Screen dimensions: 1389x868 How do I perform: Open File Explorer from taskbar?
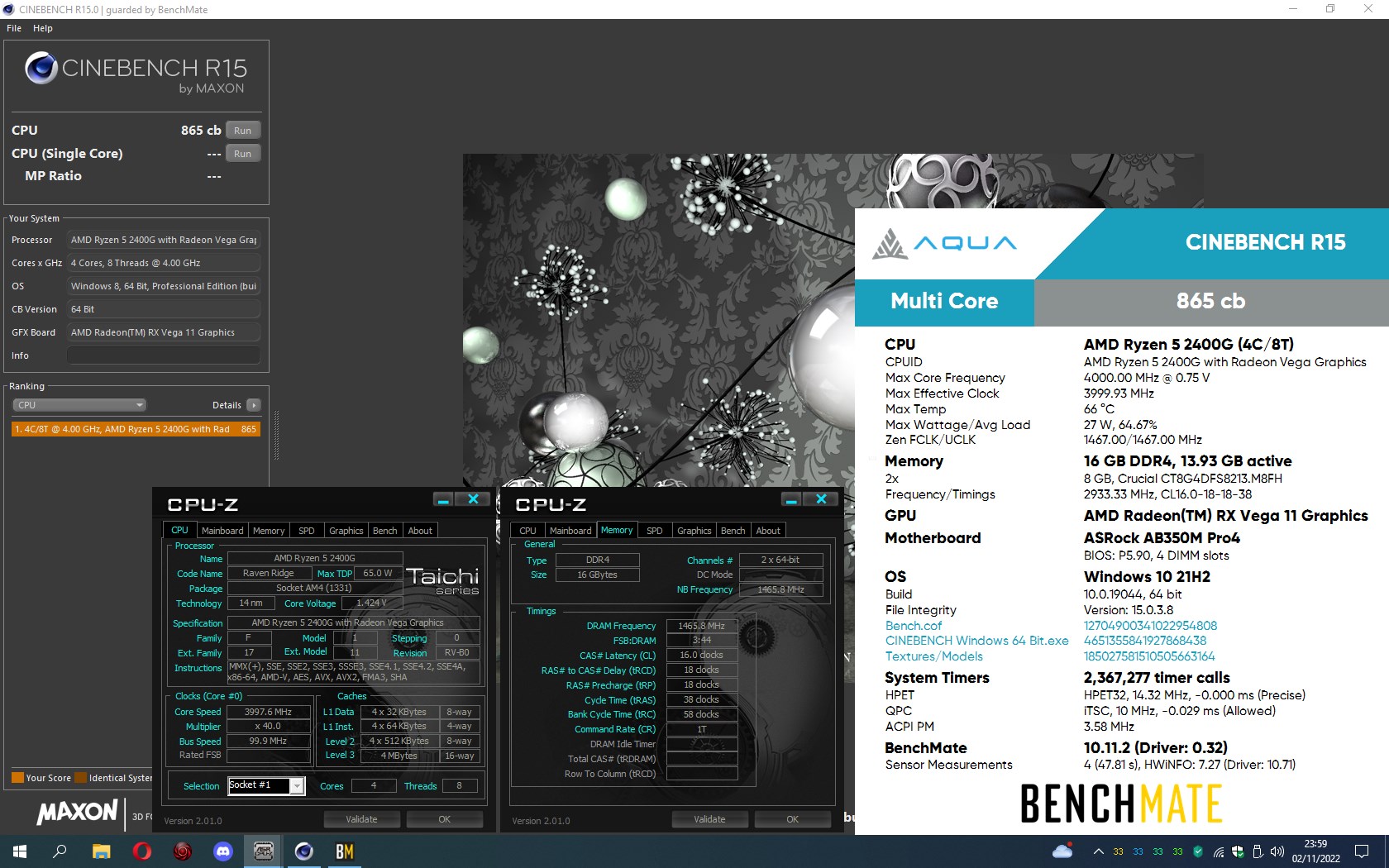[x=101, y=851]
